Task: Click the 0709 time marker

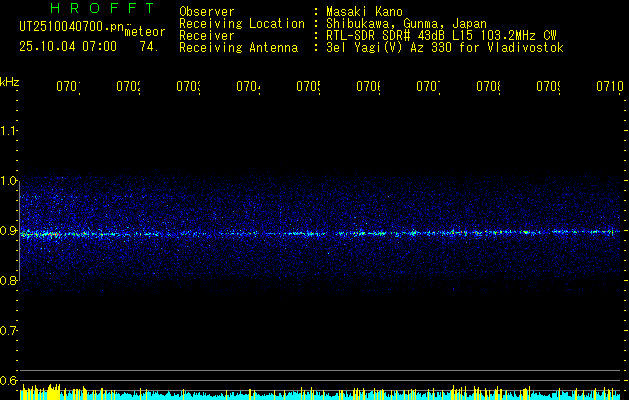Action: pos(548,87)
